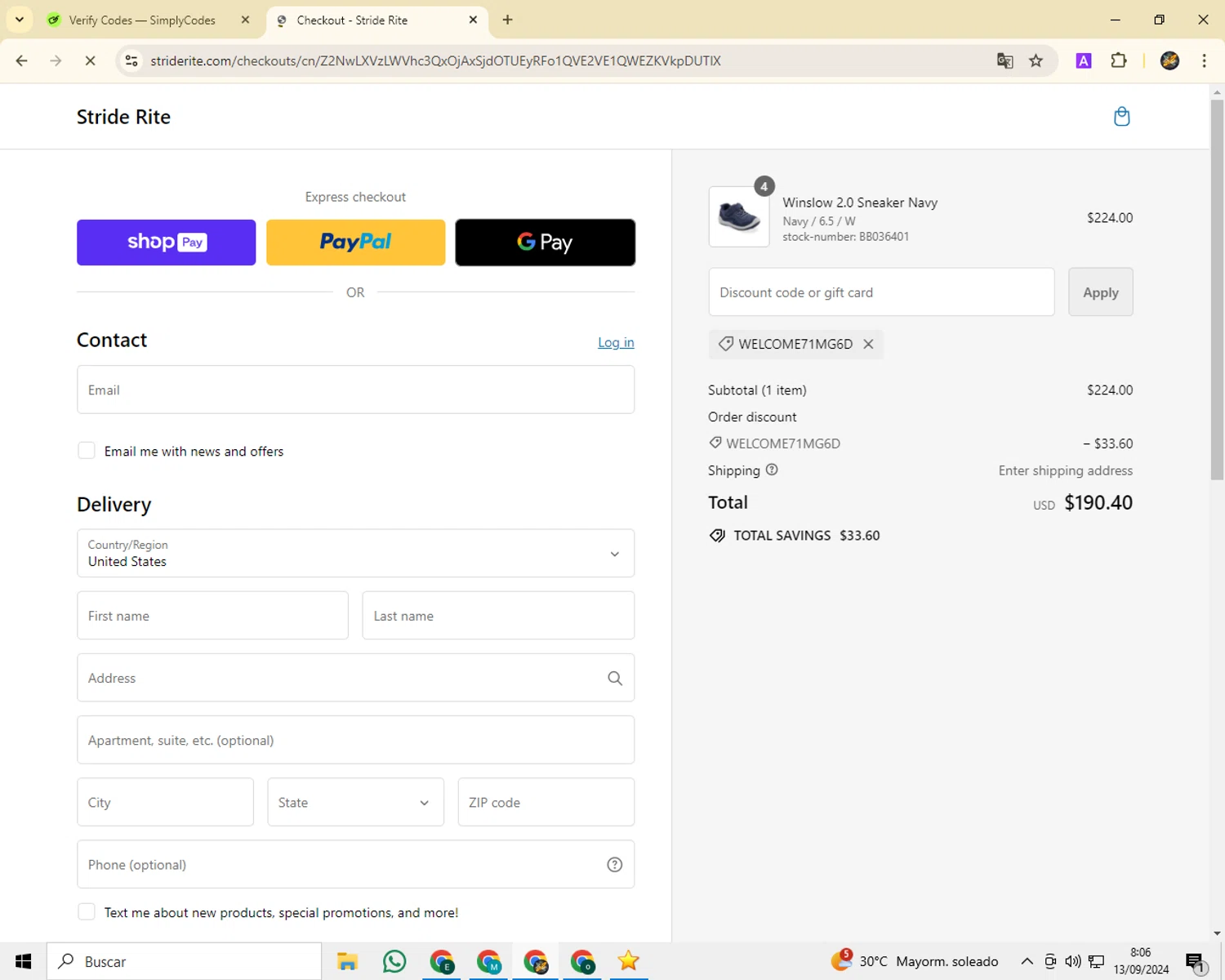Close the Verify Codes SimplyCodes tab
Viewport: 1225px width, 980px height.
pyautogui.click(x=245, y=20)
